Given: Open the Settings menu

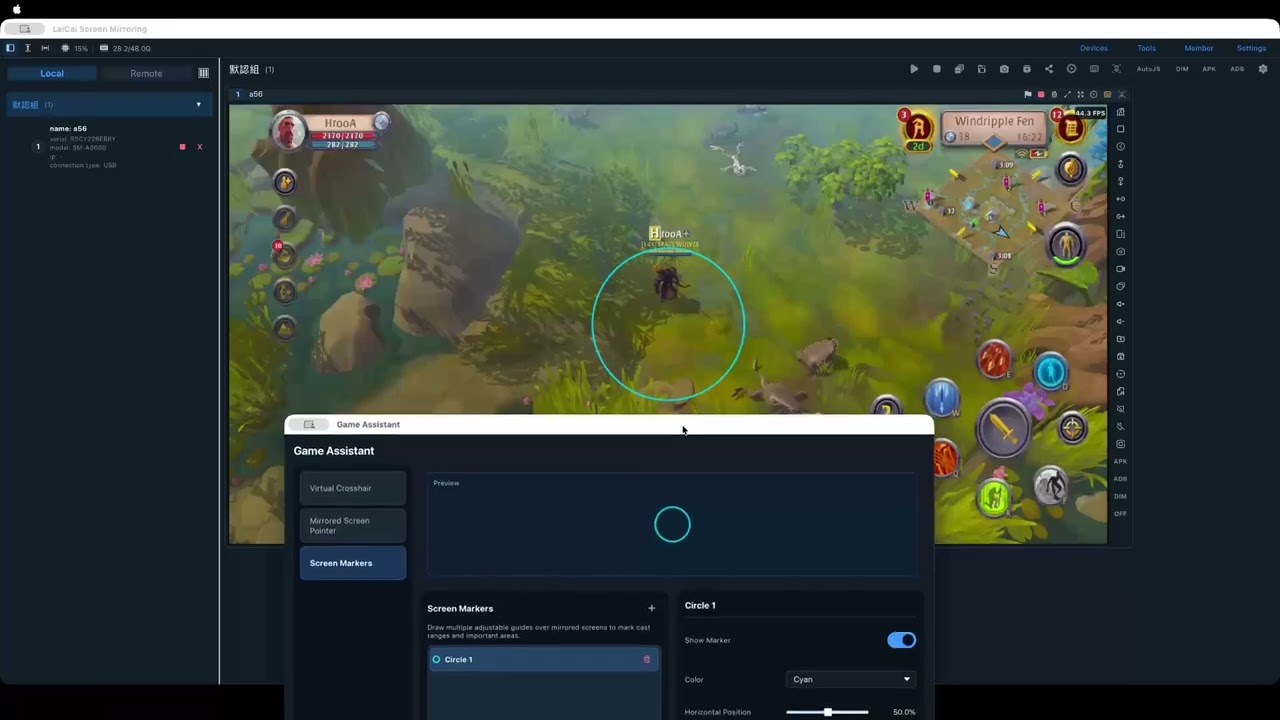Looking at the screenshot, I should coord(1251,48).
